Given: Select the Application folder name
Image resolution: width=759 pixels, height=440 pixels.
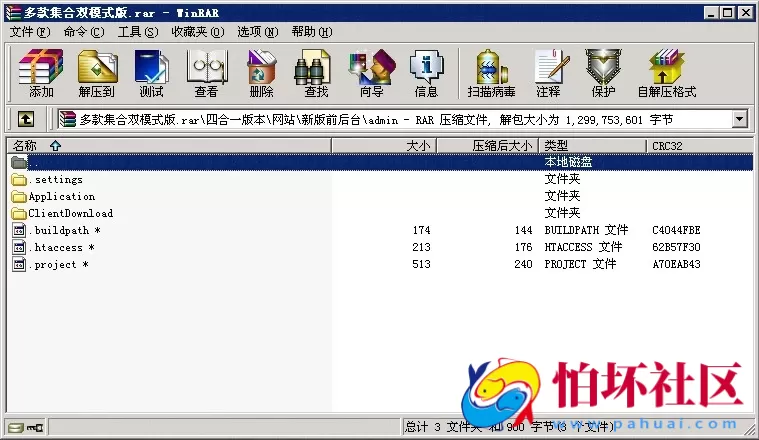Looking at the screenshot, I should [x=61, y=197].
